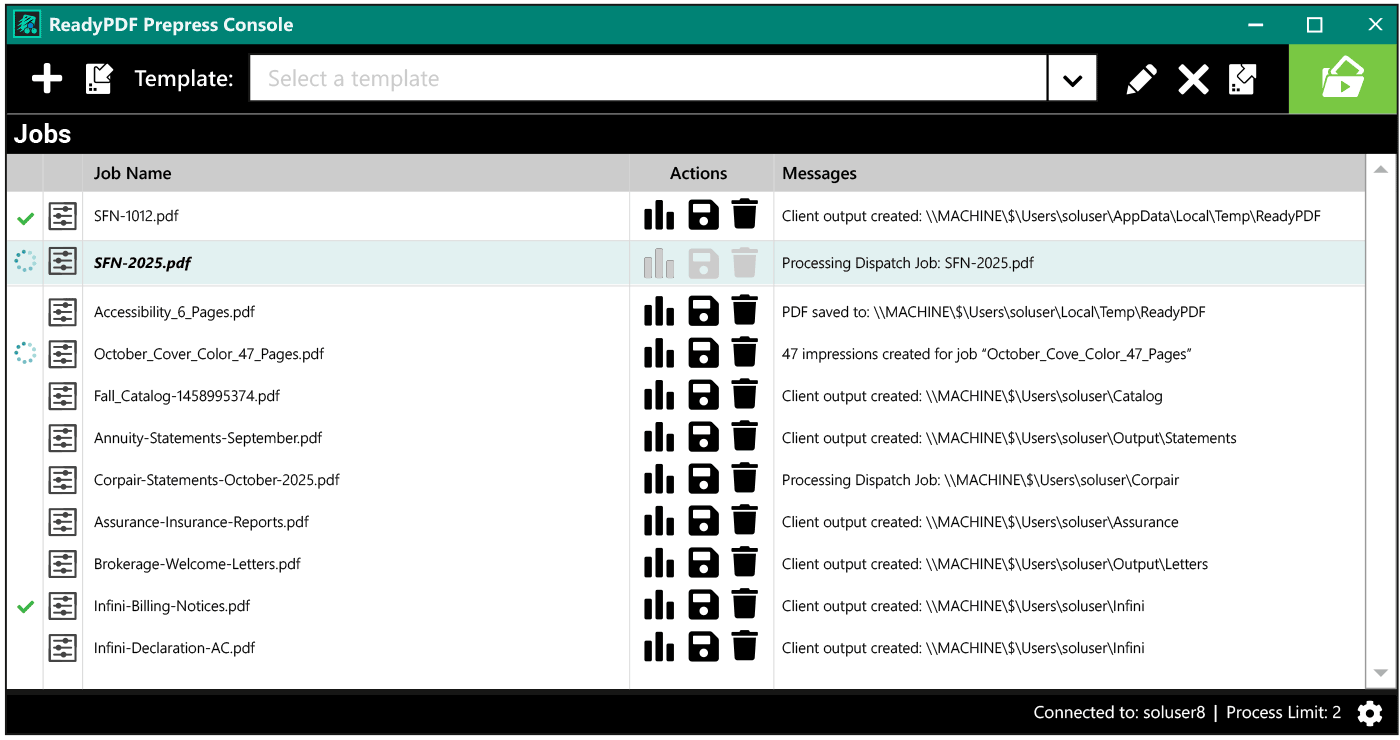
Task: Save output for Corpair-Statements-October-2025.pdf
Action: 704,479
